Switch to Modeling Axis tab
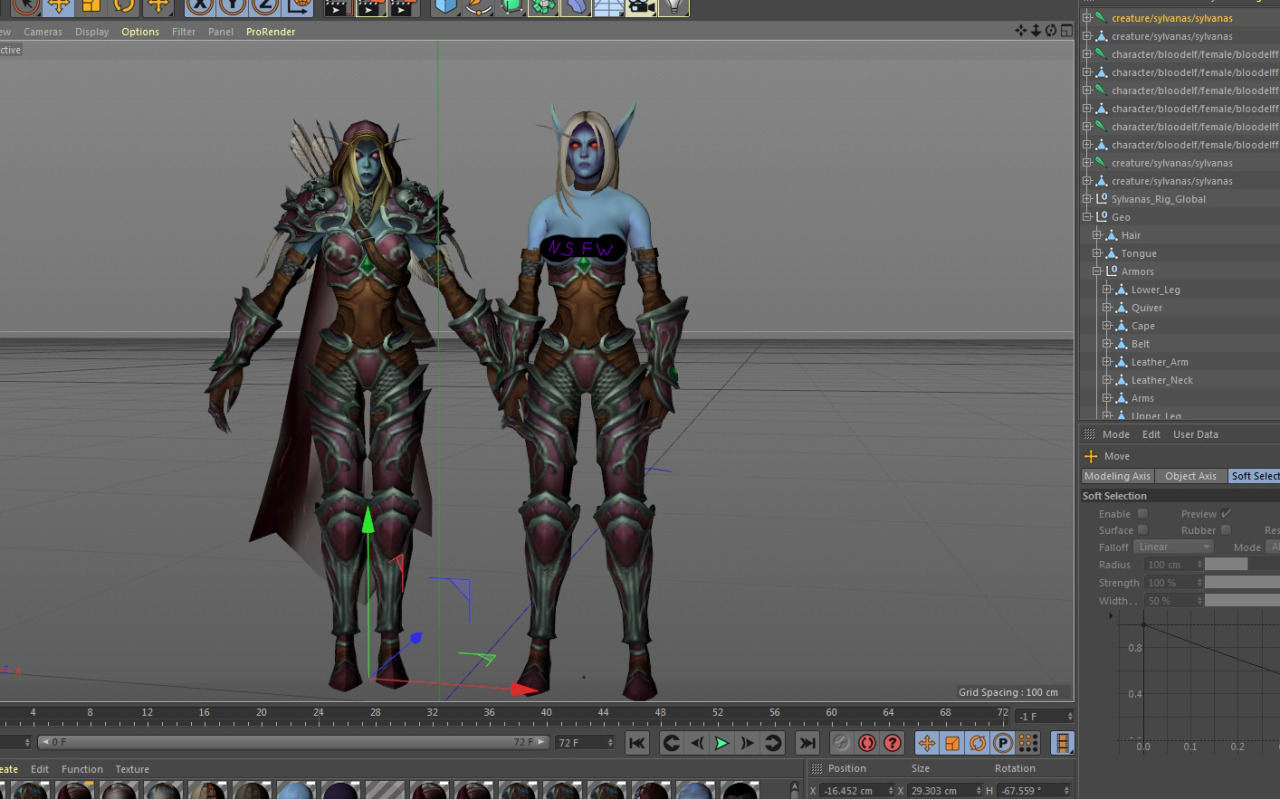Image resolution: width=1280 pixels, height=799 pixels. point(1118,476)
